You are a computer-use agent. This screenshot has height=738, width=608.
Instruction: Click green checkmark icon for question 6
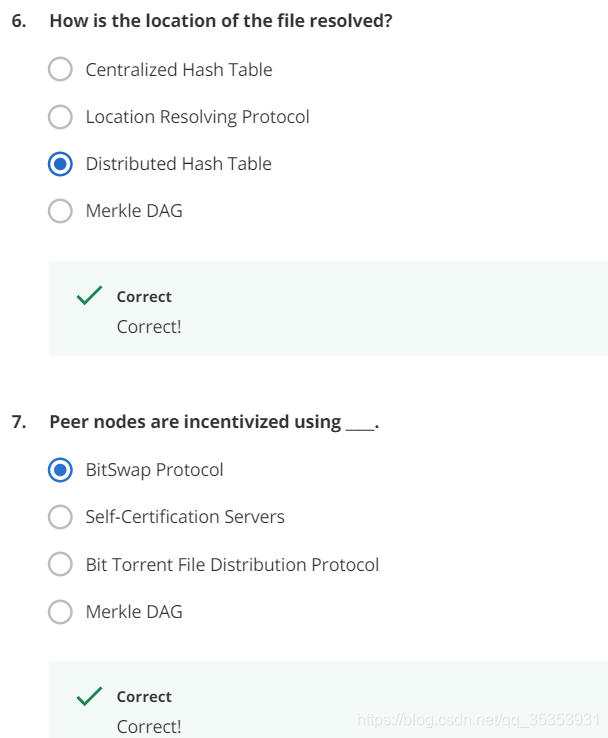[89, 296]
